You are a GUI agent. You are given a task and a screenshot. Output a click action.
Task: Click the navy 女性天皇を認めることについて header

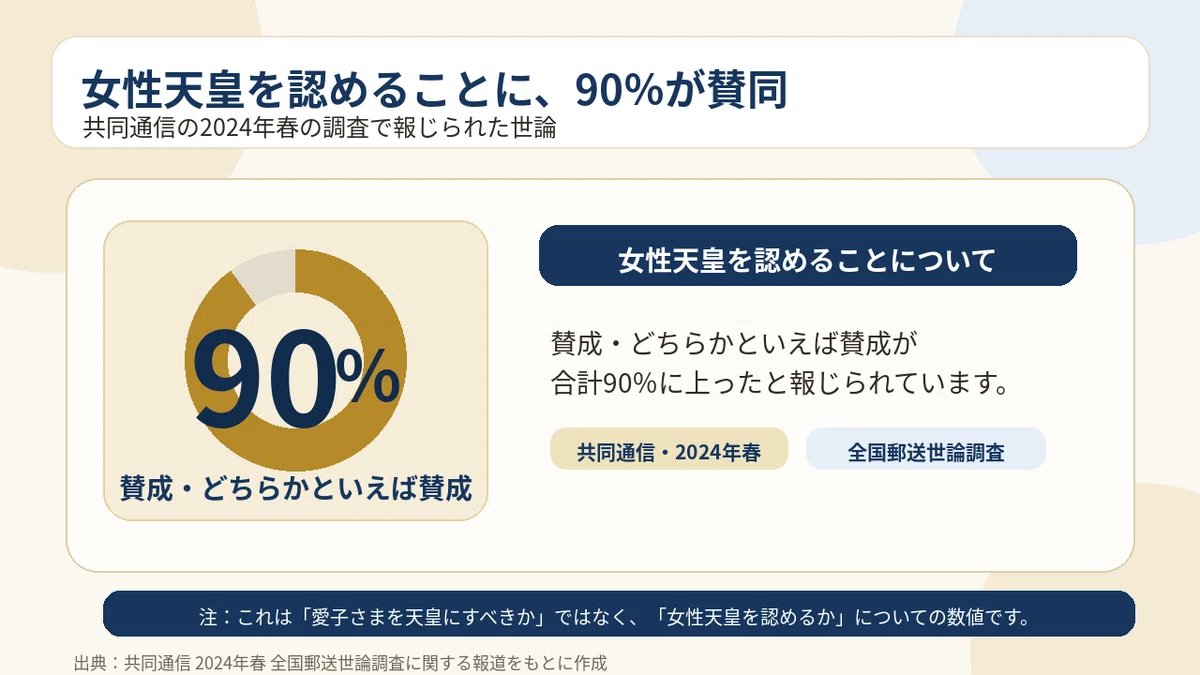[808, 256]
